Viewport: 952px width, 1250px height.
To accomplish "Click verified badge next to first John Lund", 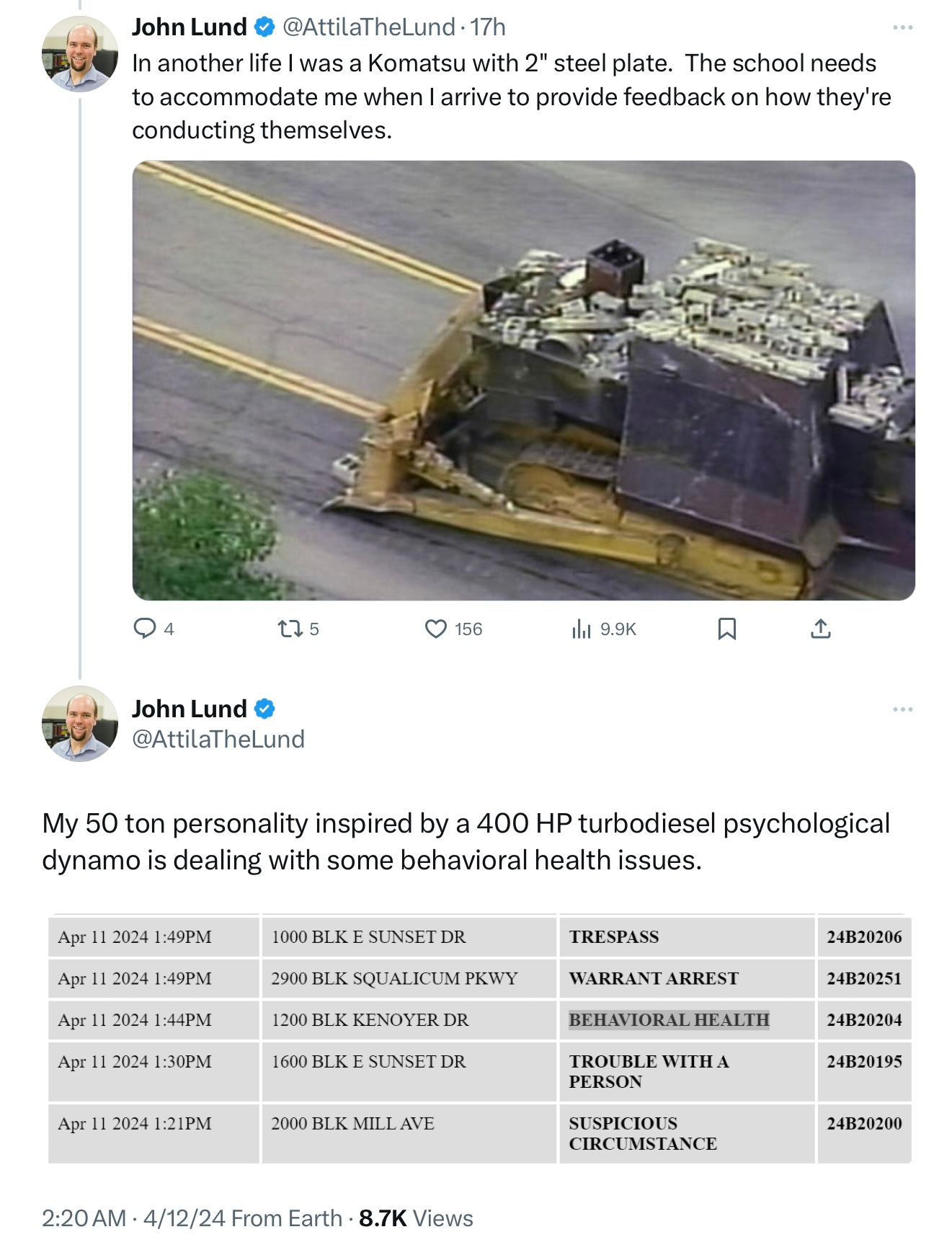I will (264, 27).
